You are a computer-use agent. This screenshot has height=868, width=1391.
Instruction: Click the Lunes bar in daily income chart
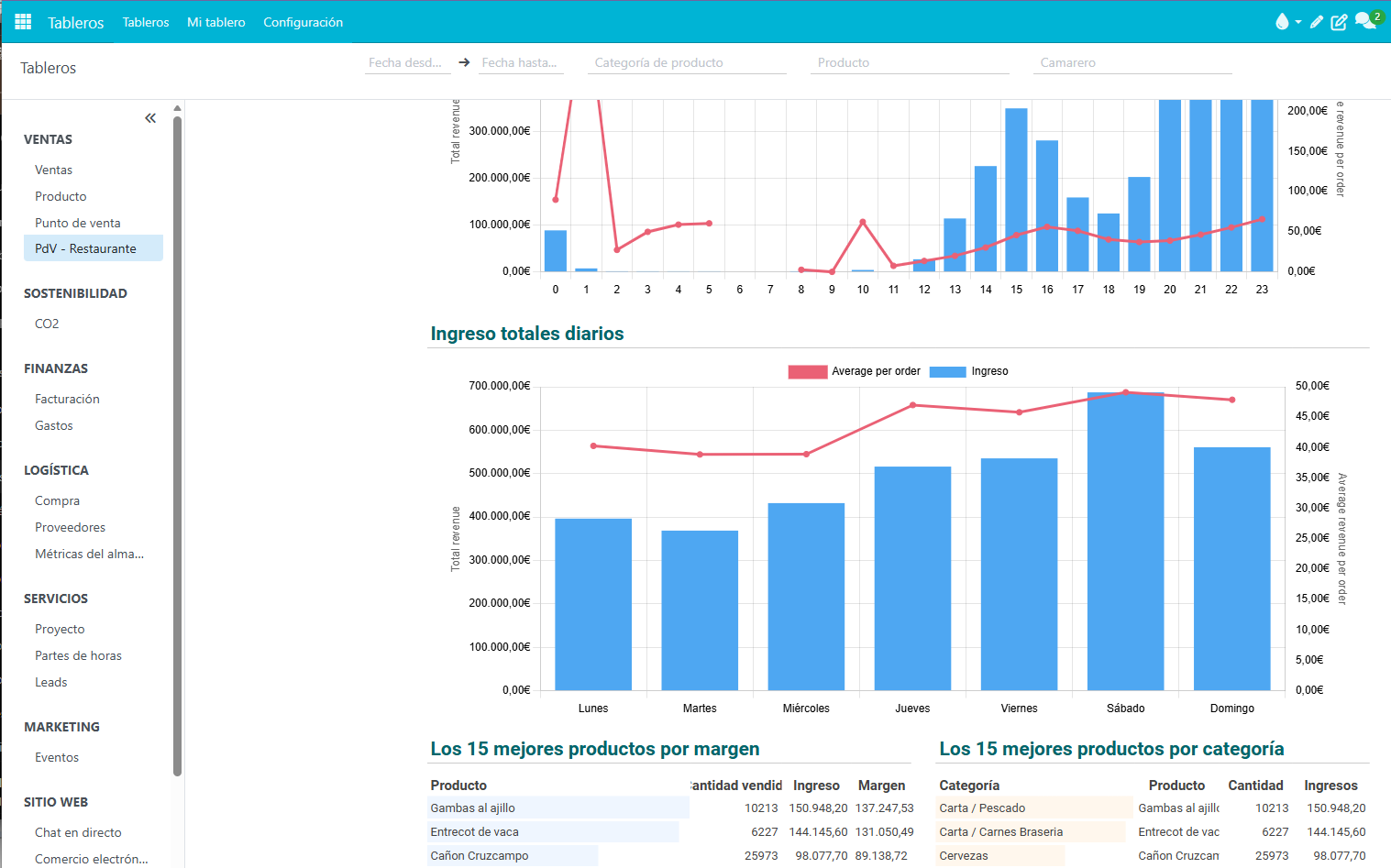pos(593,604)
